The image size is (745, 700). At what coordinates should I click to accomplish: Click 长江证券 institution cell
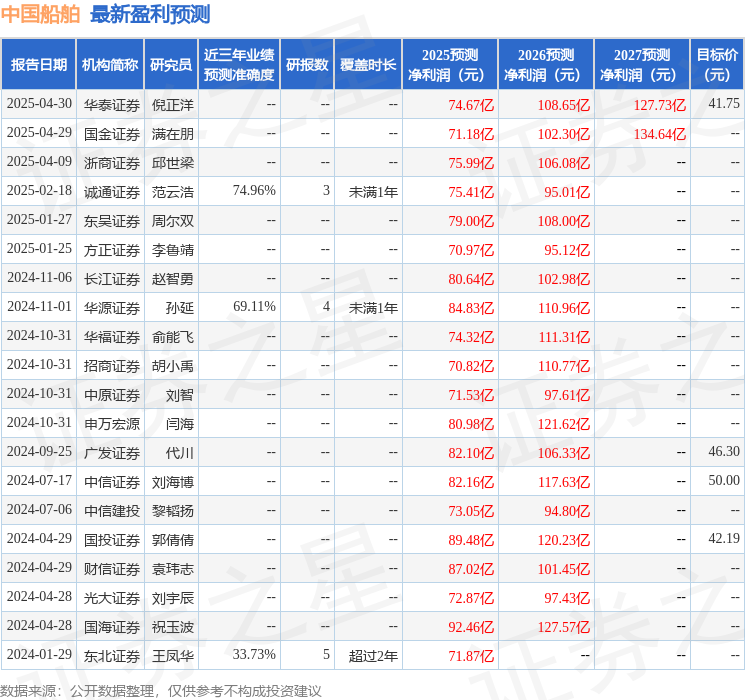pos(112,279)
